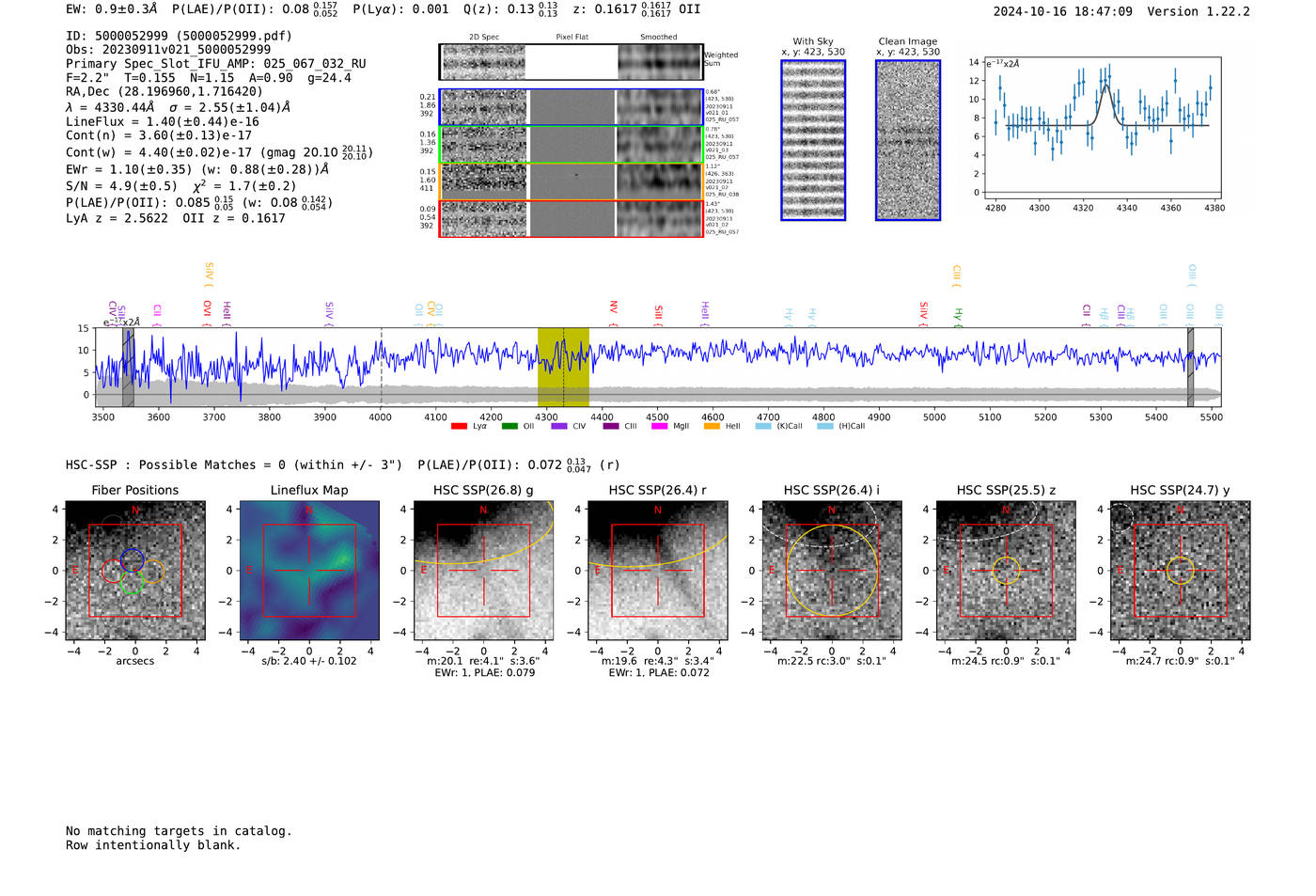
Task: Click the magenta MgII legend swatch
Action: [659, 427]
